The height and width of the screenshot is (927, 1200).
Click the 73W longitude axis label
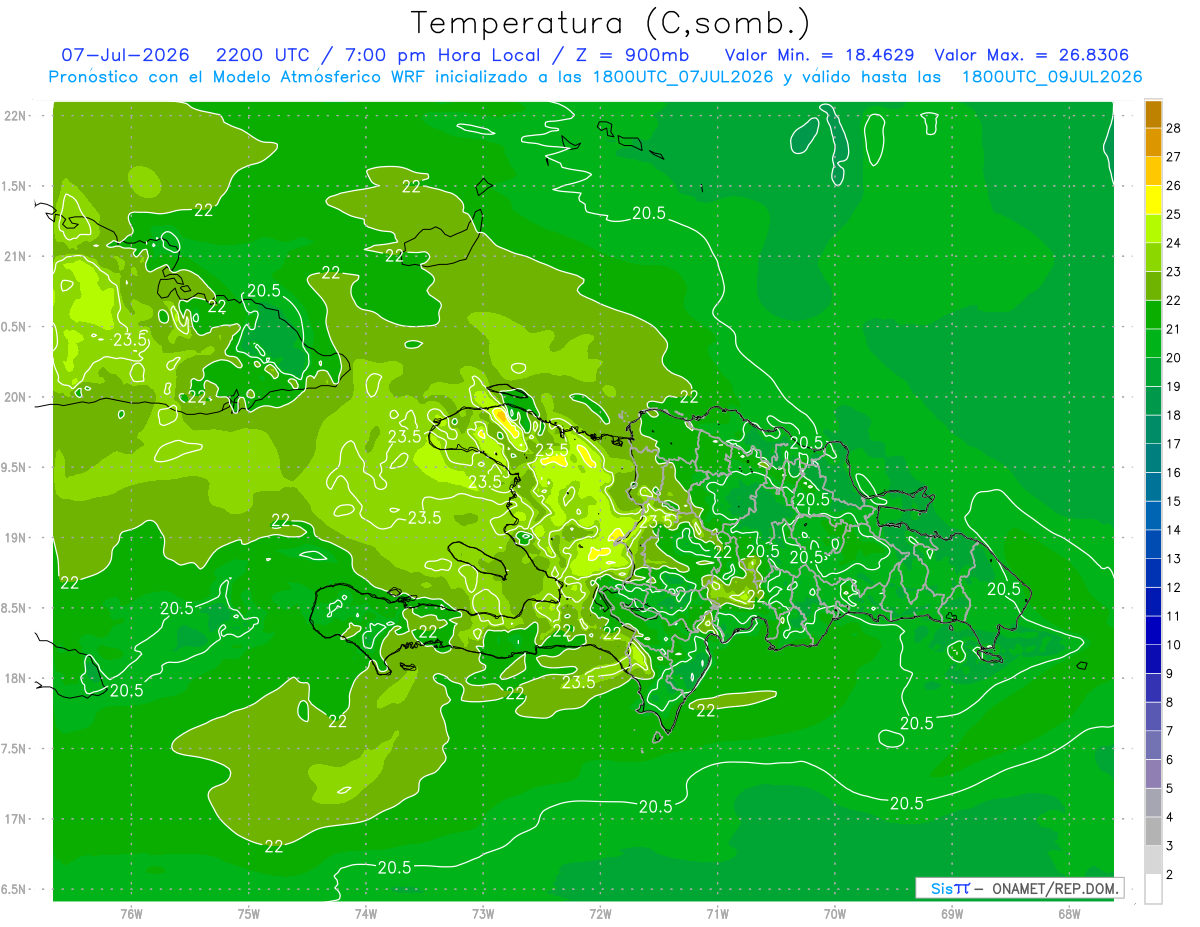(483, 914)
